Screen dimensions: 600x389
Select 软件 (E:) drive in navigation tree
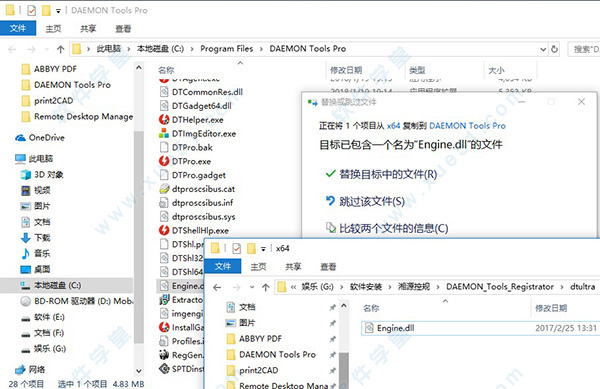point(49,317)
